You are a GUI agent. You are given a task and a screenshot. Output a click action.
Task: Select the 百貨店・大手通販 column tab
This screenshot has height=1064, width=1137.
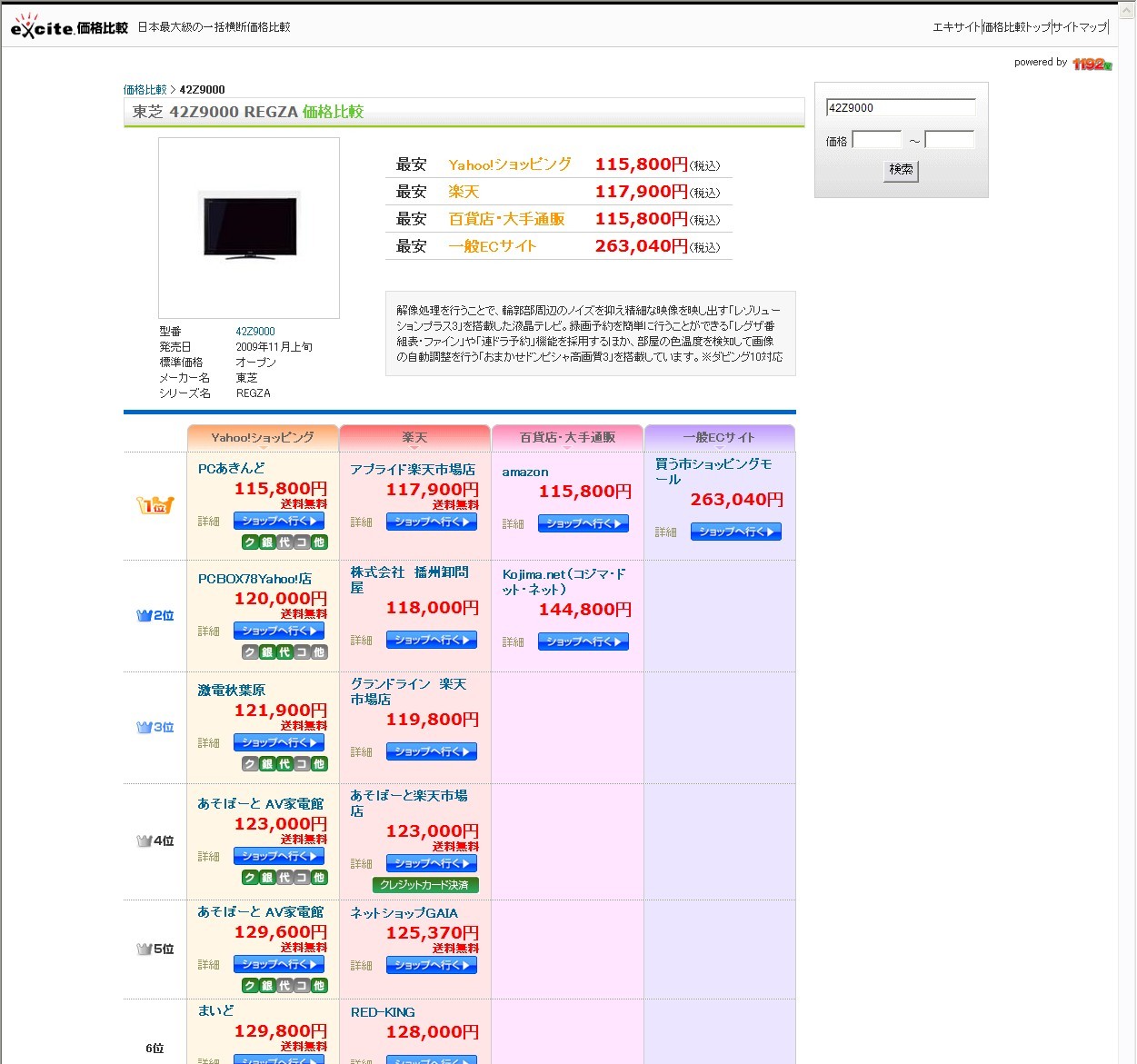tap(567, 438)
